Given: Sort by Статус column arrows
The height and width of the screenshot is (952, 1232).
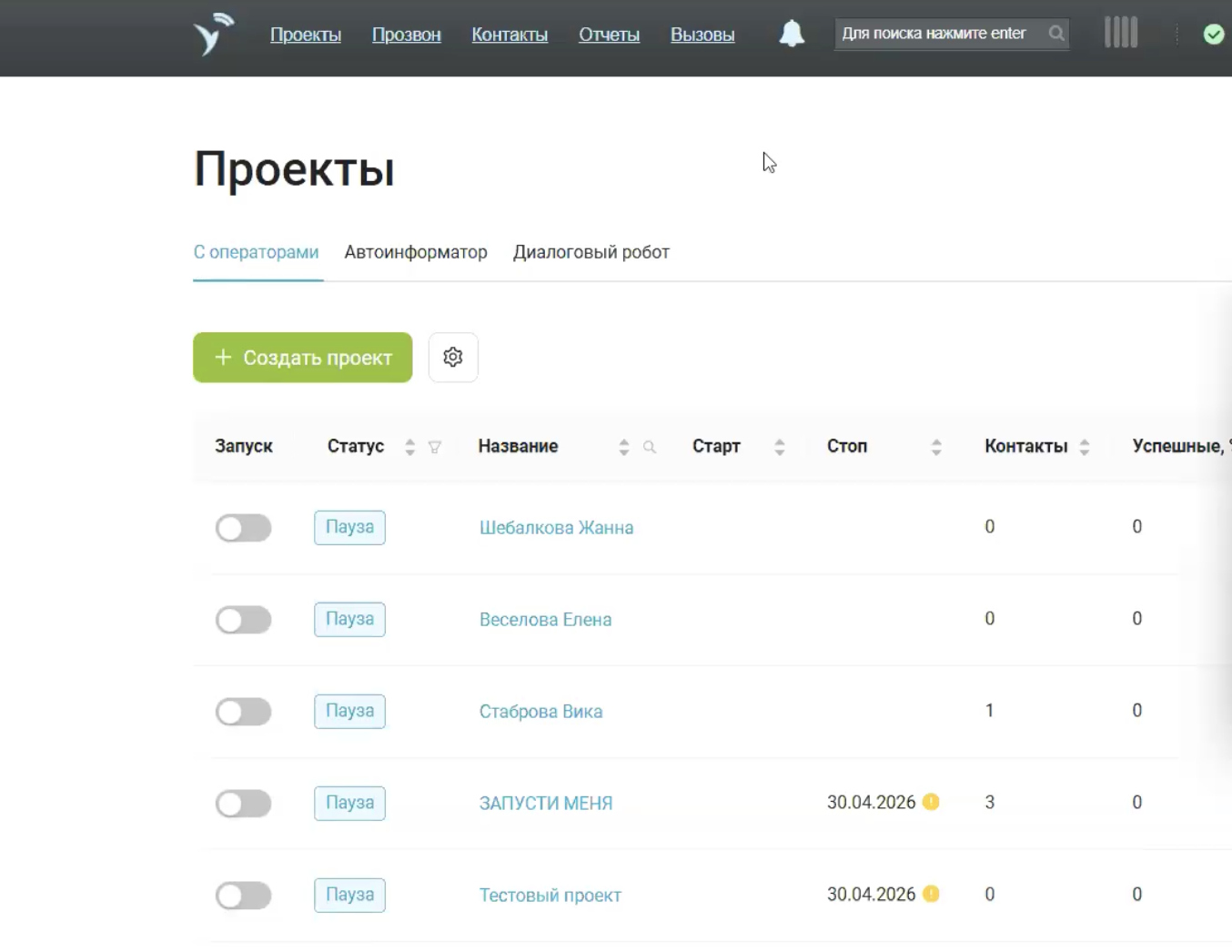Looking at the screenshot, I should 410,447.
